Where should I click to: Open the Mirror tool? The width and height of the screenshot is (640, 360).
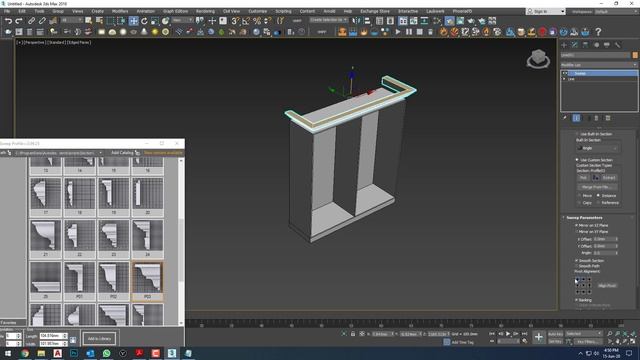[x=356, y=21]
